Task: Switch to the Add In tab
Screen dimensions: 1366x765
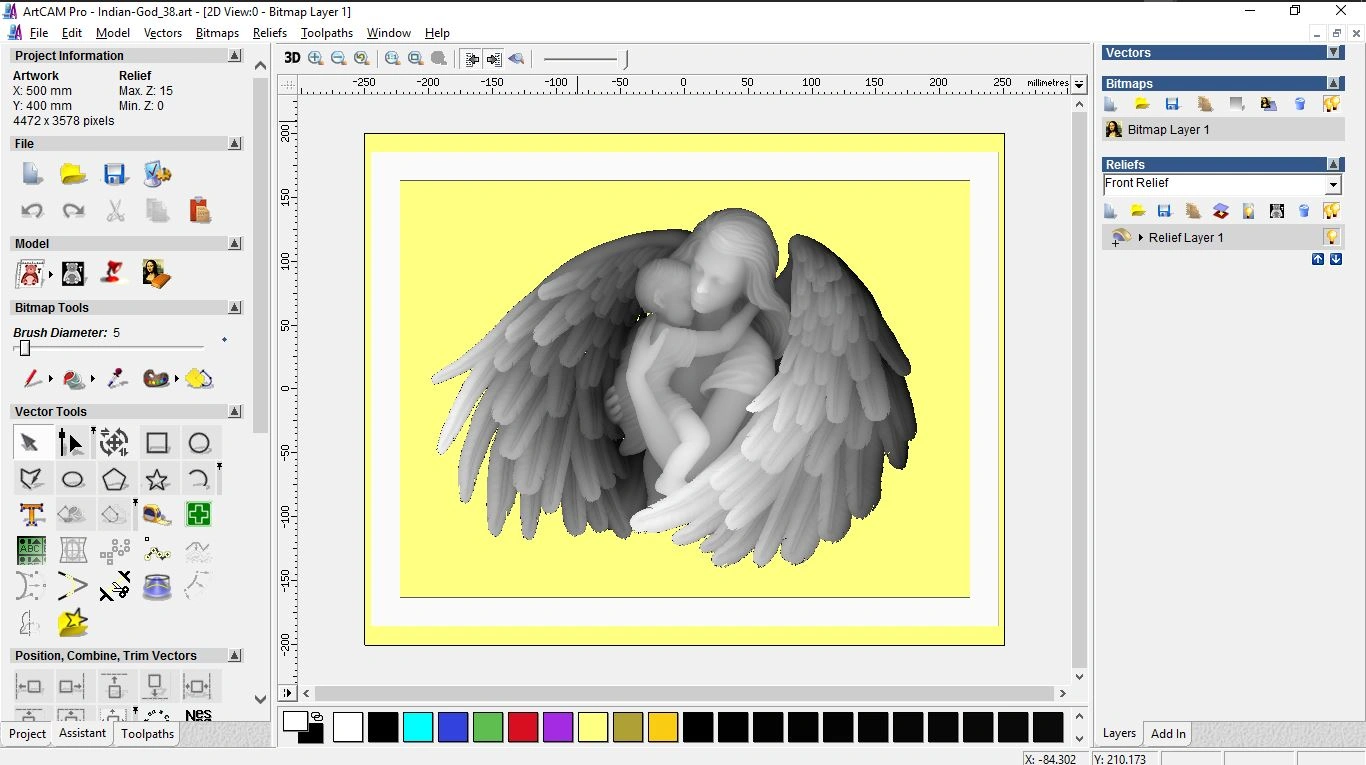Action: (x=1168, y=734)
